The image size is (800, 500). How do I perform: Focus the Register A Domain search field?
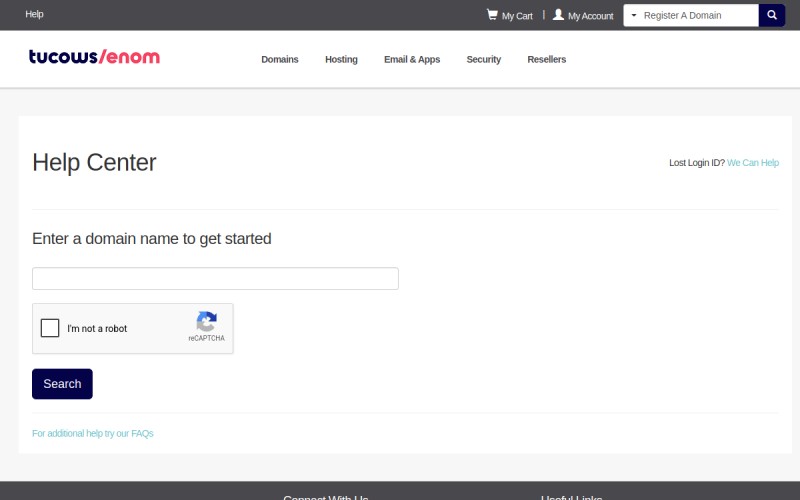pyautogui.click(x=699, y=15)
